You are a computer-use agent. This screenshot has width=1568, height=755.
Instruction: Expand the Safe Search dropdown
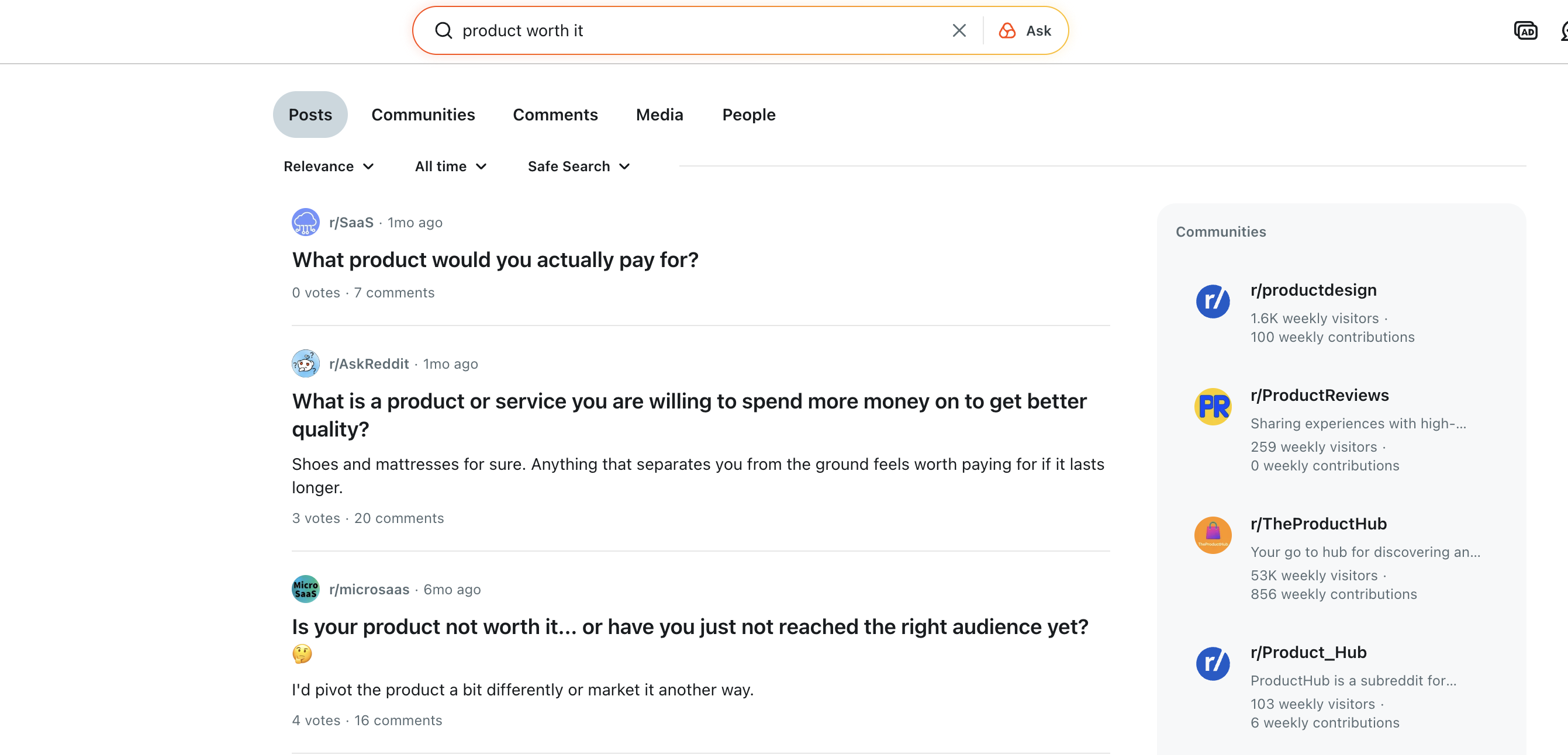coord(578,166)
